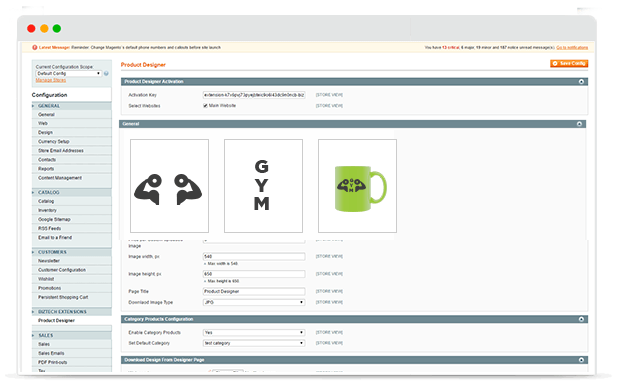Go to Contacts in the sidebar
The width and height of the screenshot is (620, 391).
[x=47, y=160]
